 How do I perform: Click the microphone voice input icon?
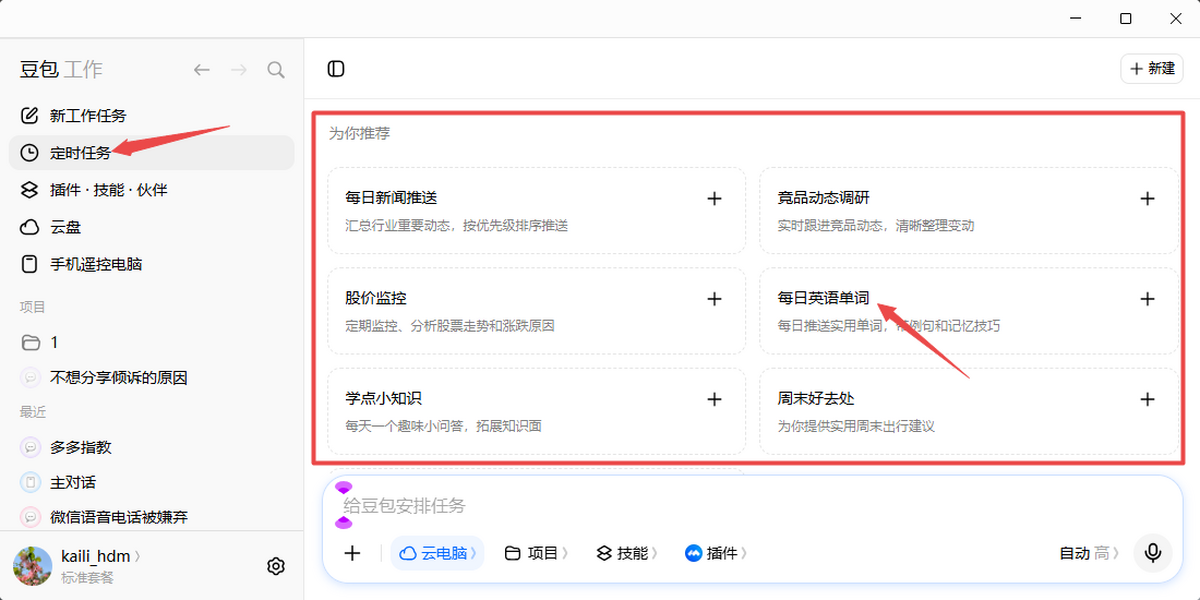click(x=1153, y=553)
